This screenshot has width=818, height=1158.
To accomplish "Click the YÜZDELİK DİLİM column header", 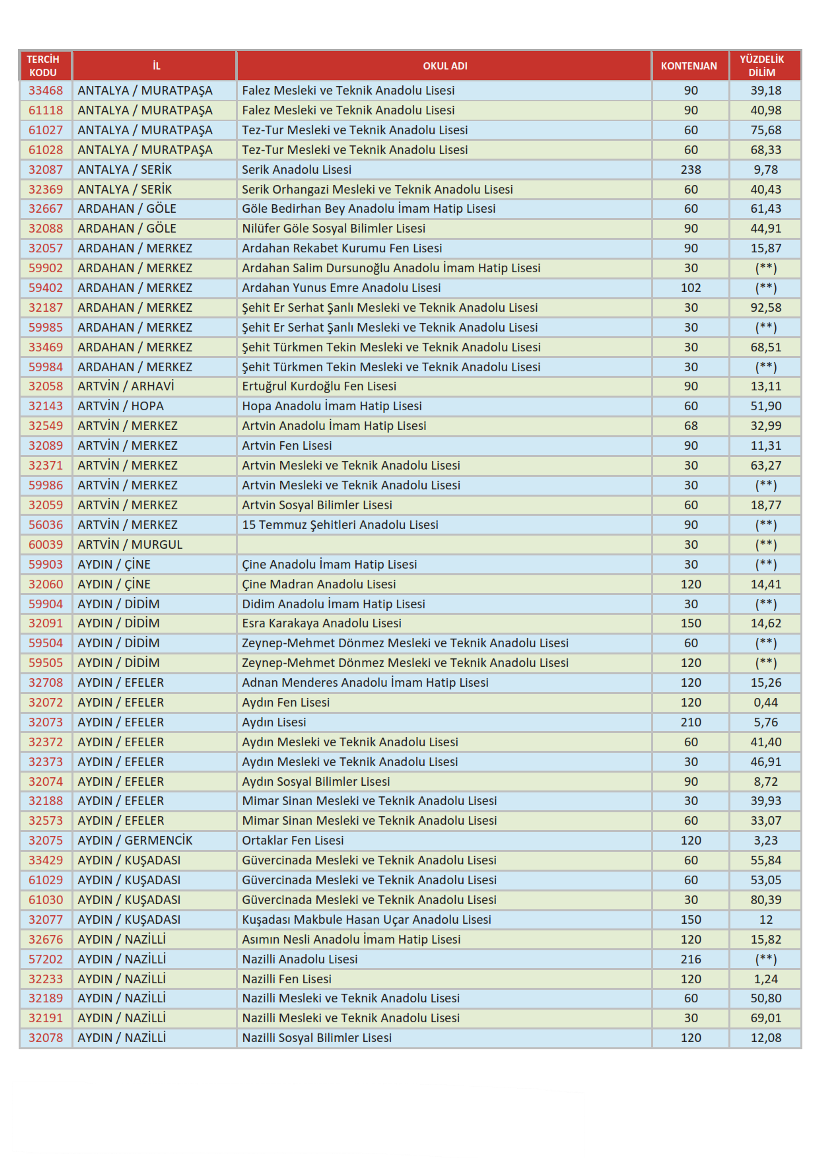I will pos(765,66).
